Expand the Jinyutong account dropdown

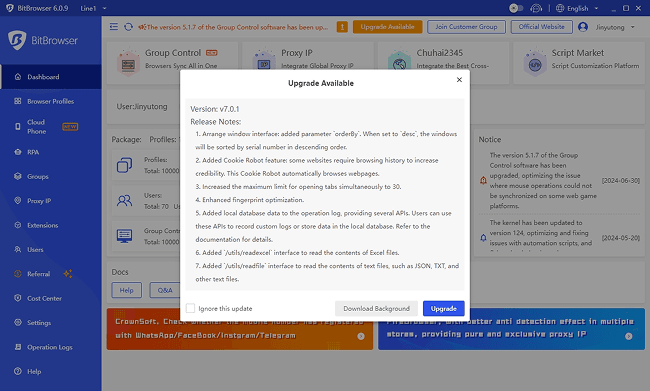(x=633, y=27)
